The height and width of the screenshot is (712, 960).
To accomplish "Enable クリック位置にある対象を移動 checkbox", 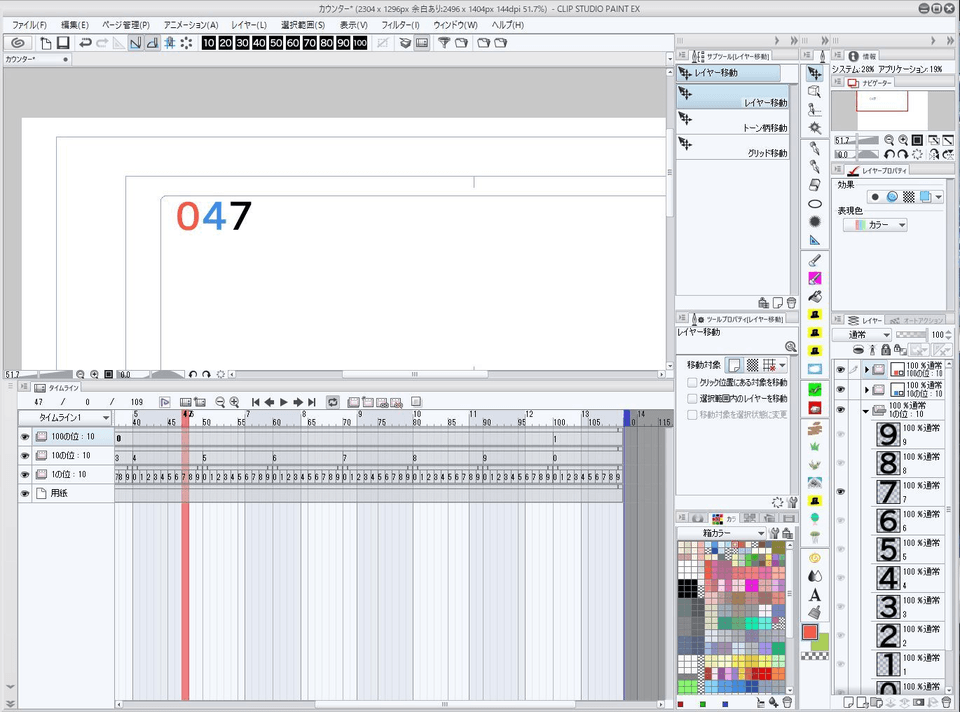I will (x=692, y=382).
